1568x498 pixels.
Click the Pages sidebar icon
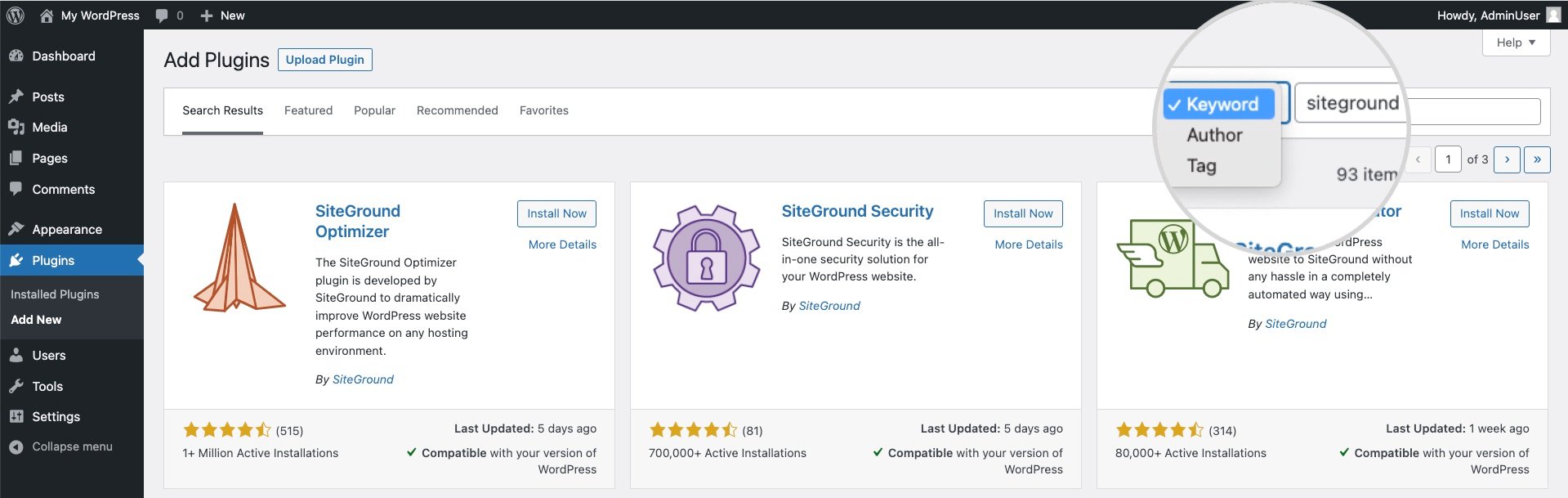(16, 158)
